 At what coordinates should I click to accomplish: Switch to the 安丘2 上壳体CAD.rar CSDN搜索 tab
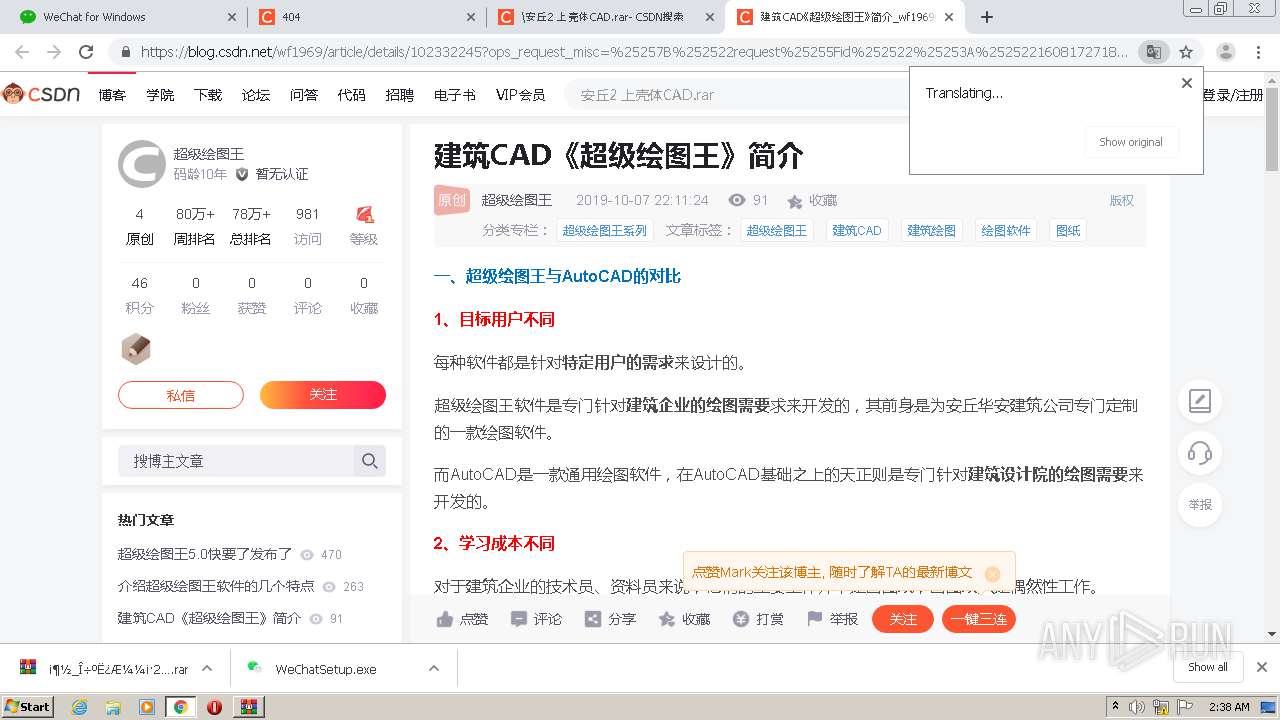point(606,17)
